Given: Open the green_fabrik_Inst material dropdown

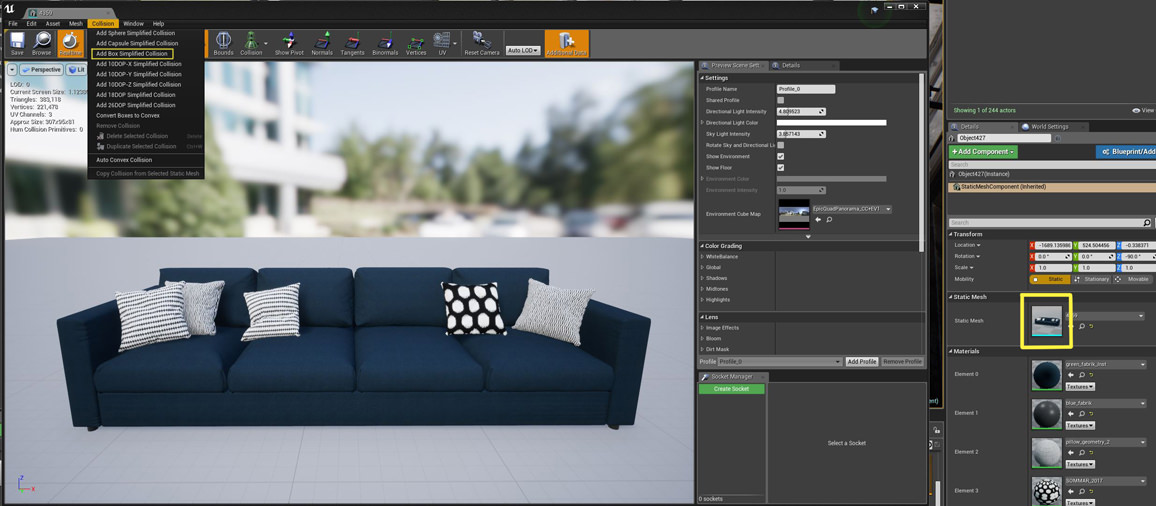Looking at the screenshot, I should tap(1104, 364).
